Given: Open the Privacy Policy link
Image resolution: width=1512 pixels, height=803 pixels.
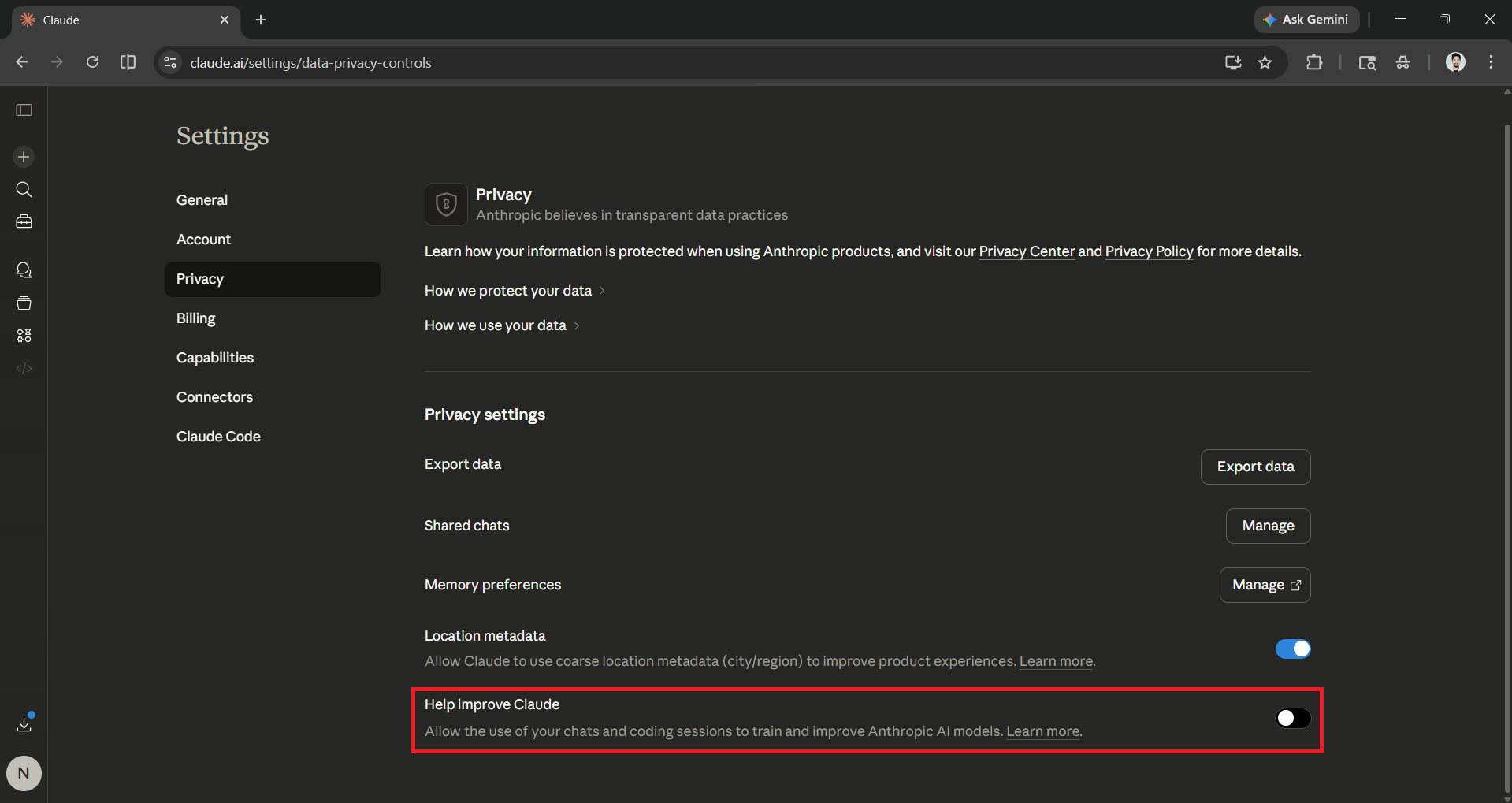Looking at the screenshot, I should [x=1149, y=251].
